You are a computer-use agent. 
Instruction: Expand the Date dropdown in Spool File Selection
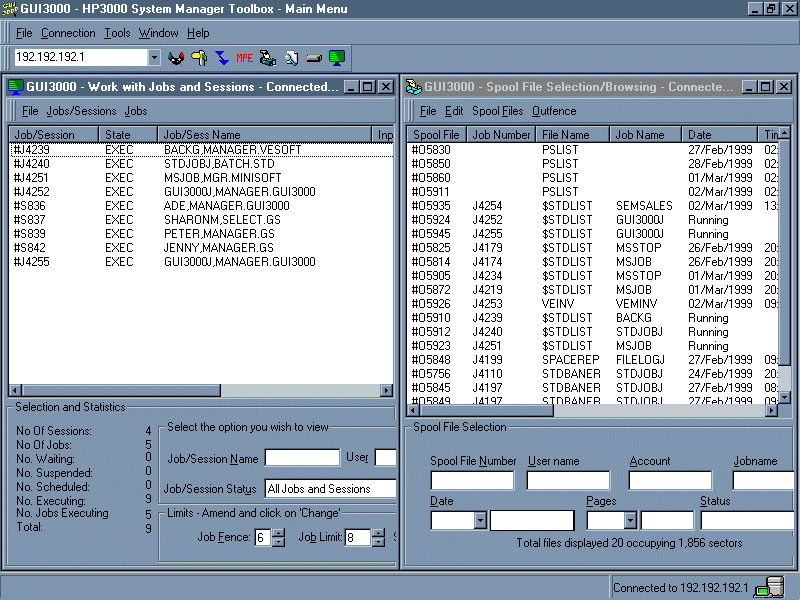click(x=480, y=520)
